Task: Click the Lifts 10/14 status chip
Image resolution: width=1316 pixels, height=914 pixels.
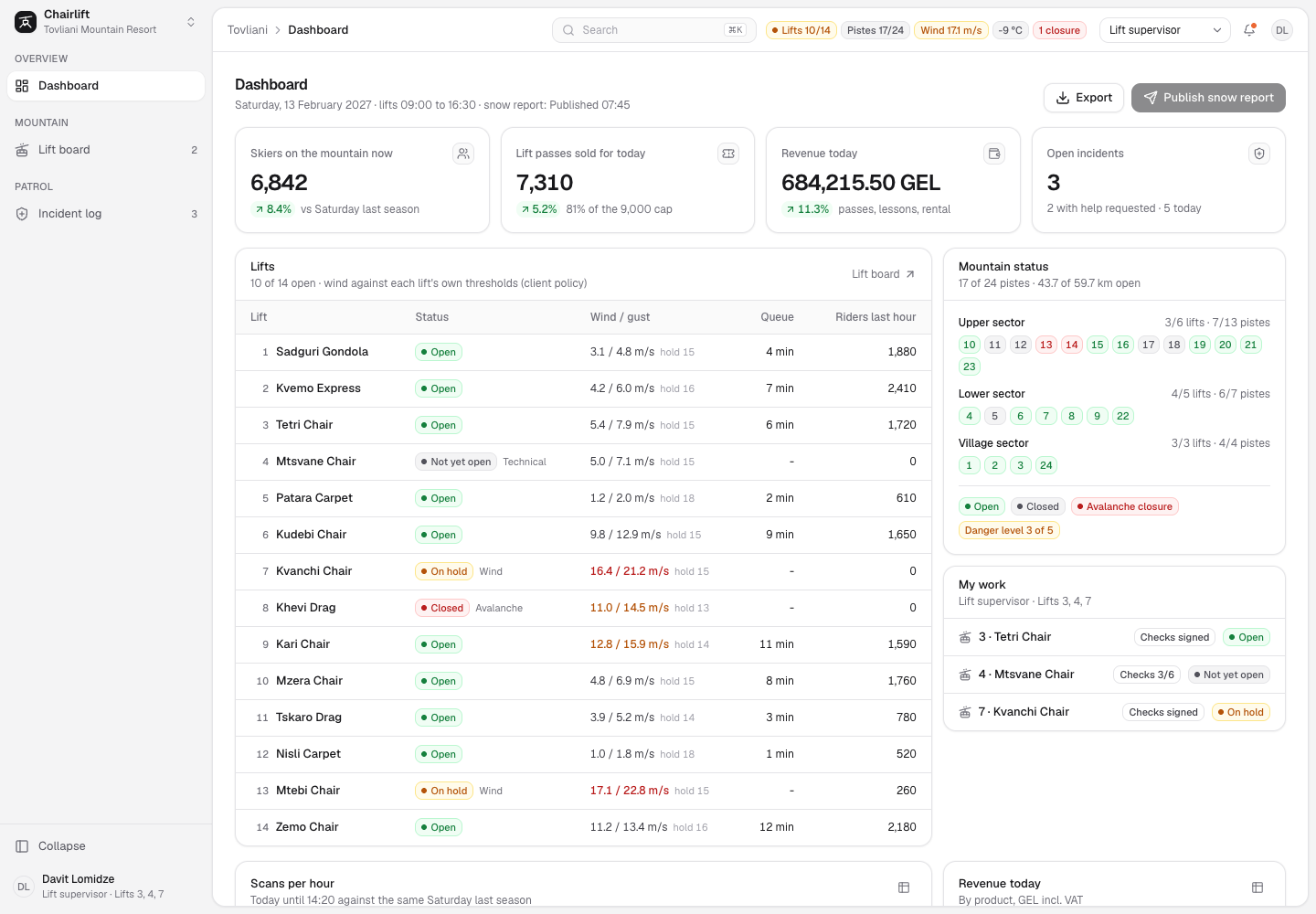Action: 801,30
